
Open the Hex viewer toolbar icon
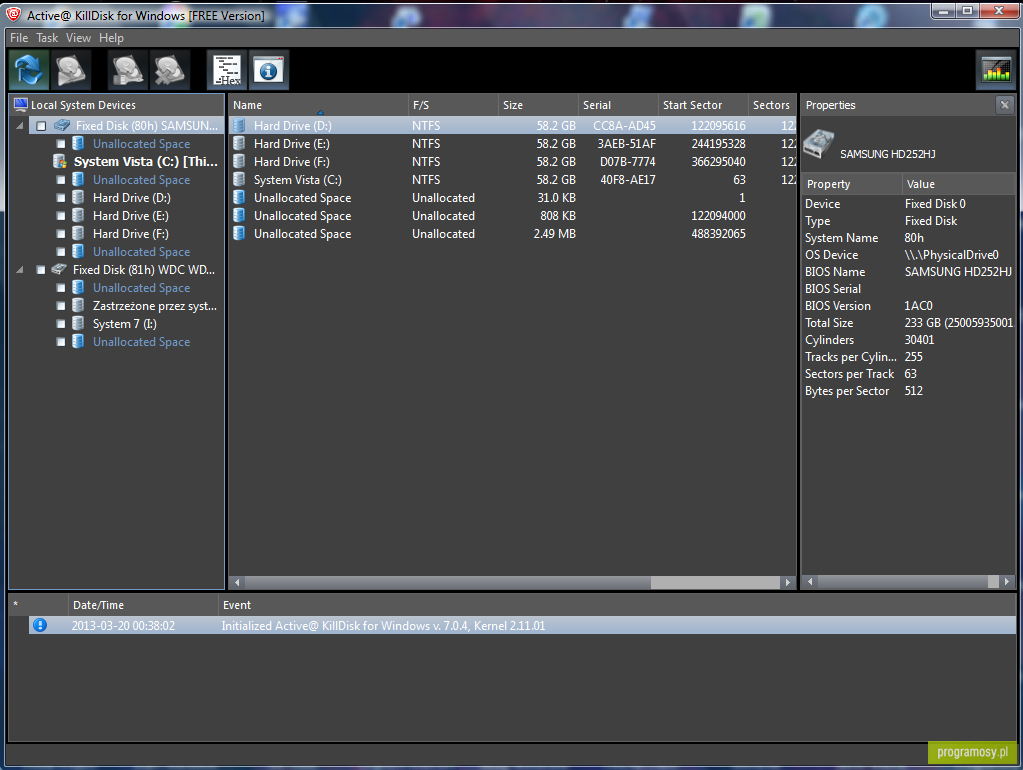pos(227,70)
